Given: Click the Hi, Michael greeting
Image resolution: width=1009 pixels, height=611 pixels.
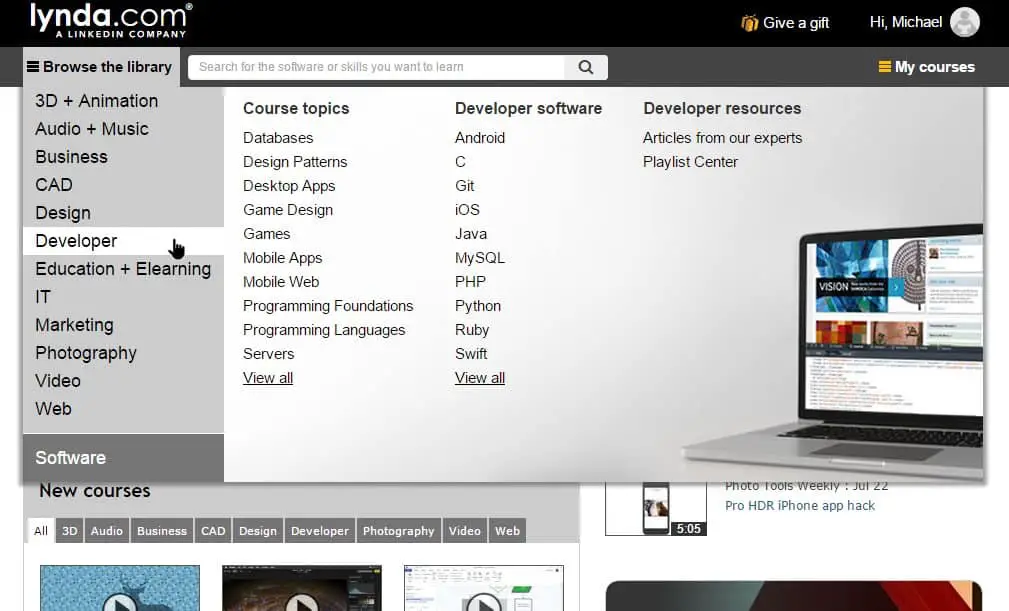Looking at the screenshot, I should point(905,23).
